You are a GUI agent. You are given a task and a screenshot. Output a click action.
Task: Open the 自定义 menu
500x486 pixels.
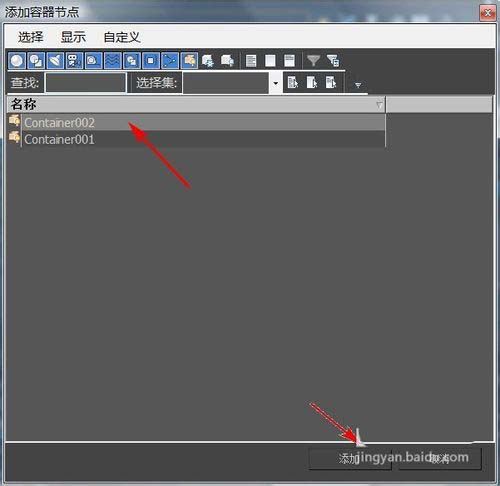tap(122, 37)
